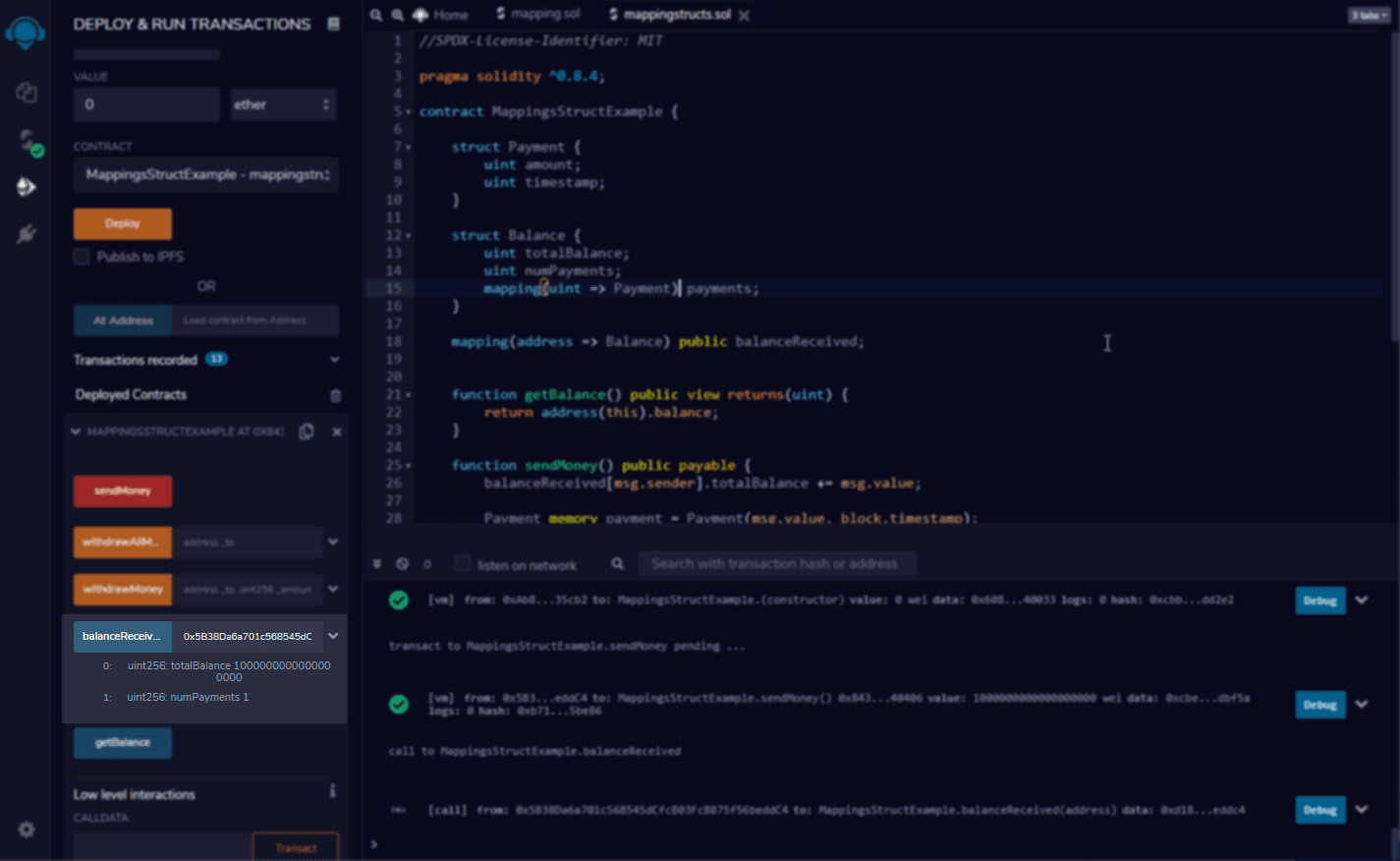Screen dimensions: 1400x861
Task: Open the contract selection dropdown
Action: pyautogui.click(x=206, y=174)
